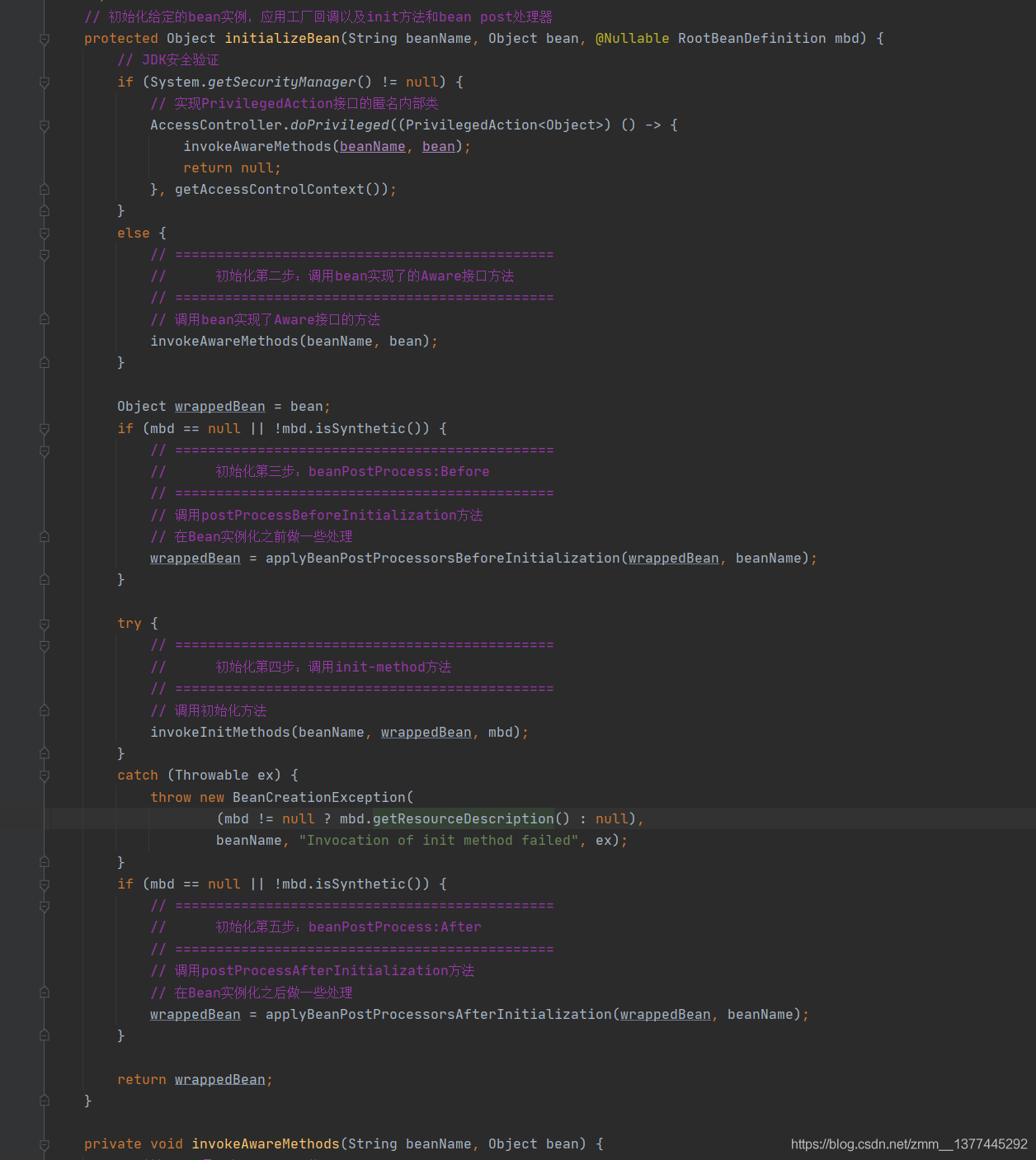
Task: Collapse the 'catch (Throwable ex)' block
Action: coord(45,776)
